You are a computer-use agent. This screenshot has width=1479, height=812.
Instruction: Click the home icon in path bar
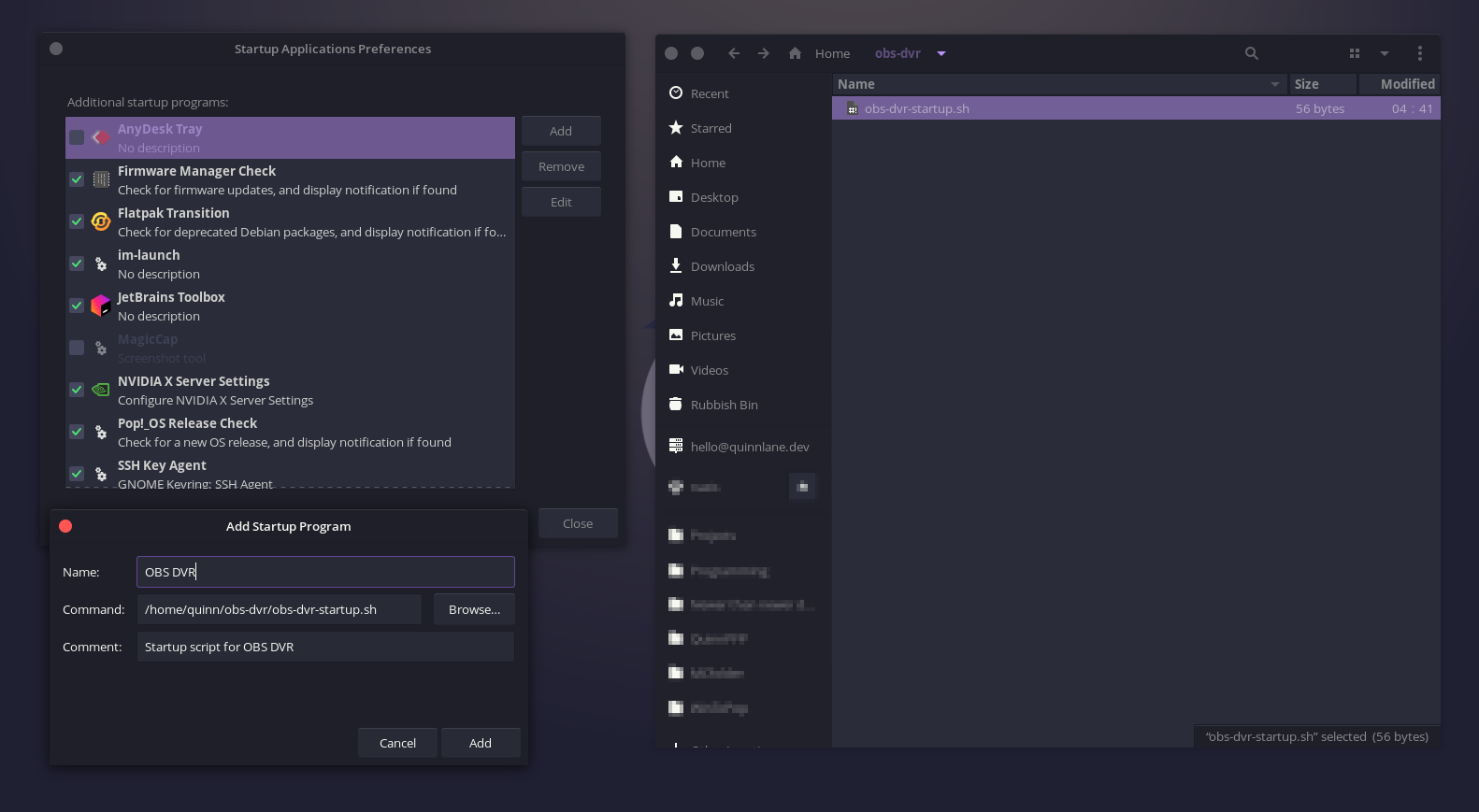(x=795, y=53)
